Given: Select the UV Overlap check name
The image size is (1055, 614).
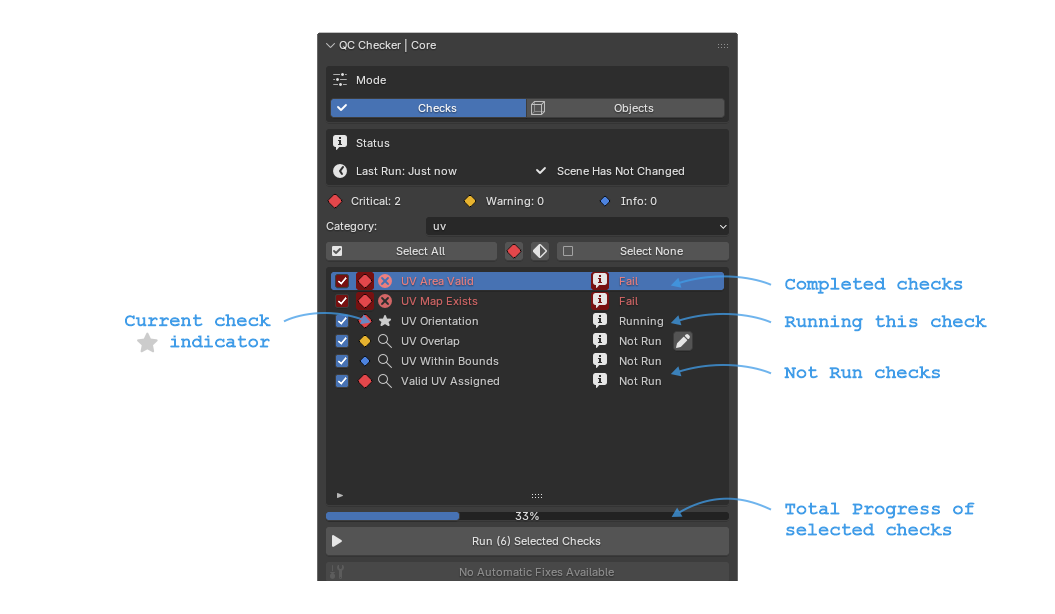Looking at the screenshot, I should tap(430, 341).
